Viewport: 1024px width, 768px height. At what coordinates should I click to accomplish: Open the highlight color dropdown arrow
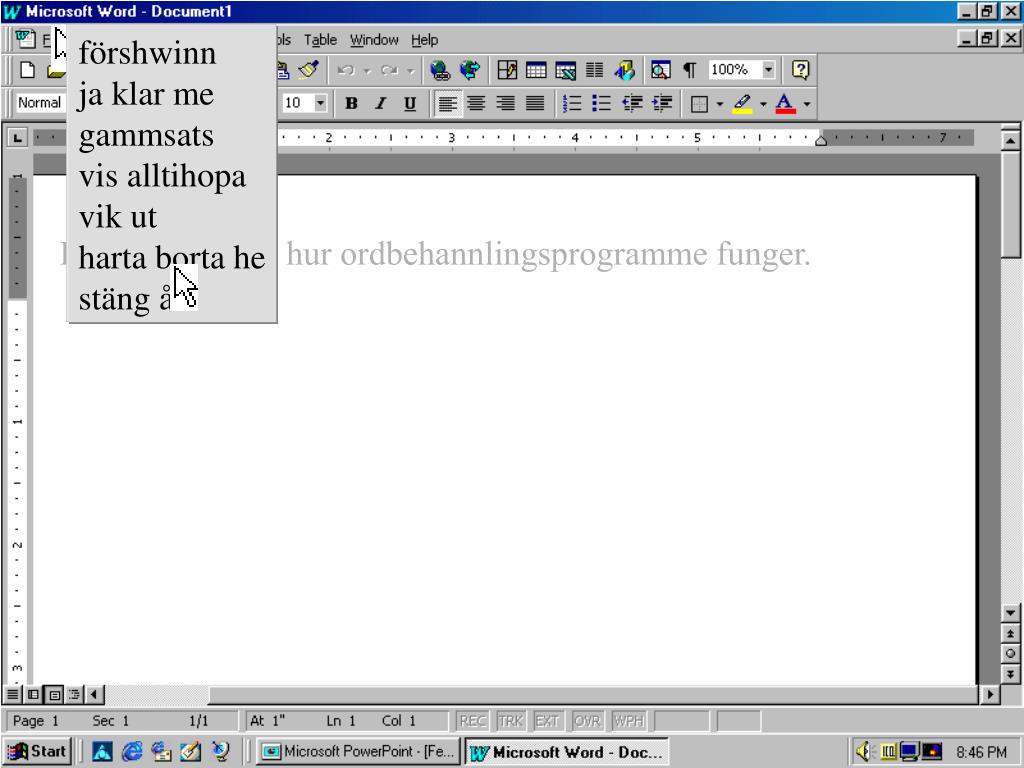[x=763, y=104]
